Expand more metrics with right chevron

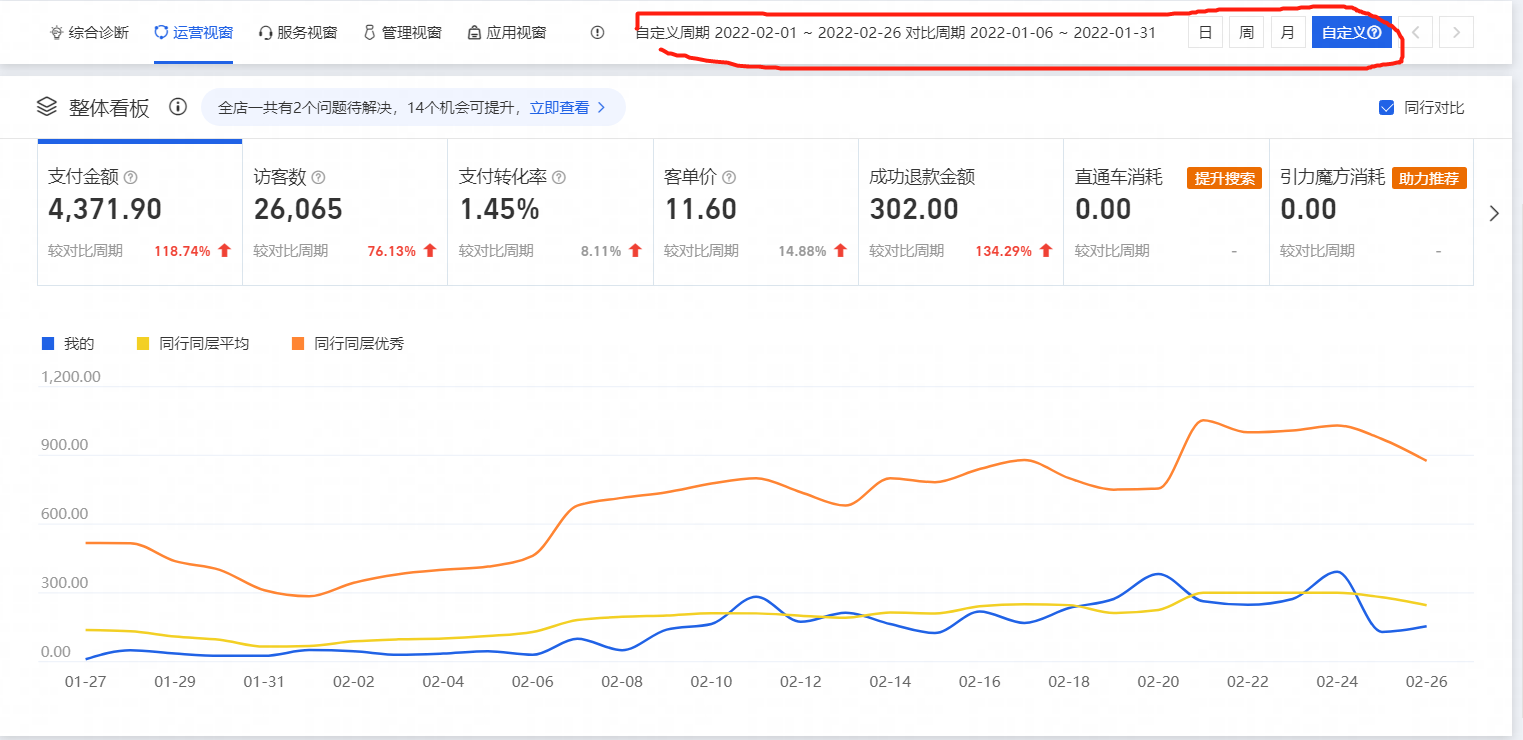tap(1494, 213)
